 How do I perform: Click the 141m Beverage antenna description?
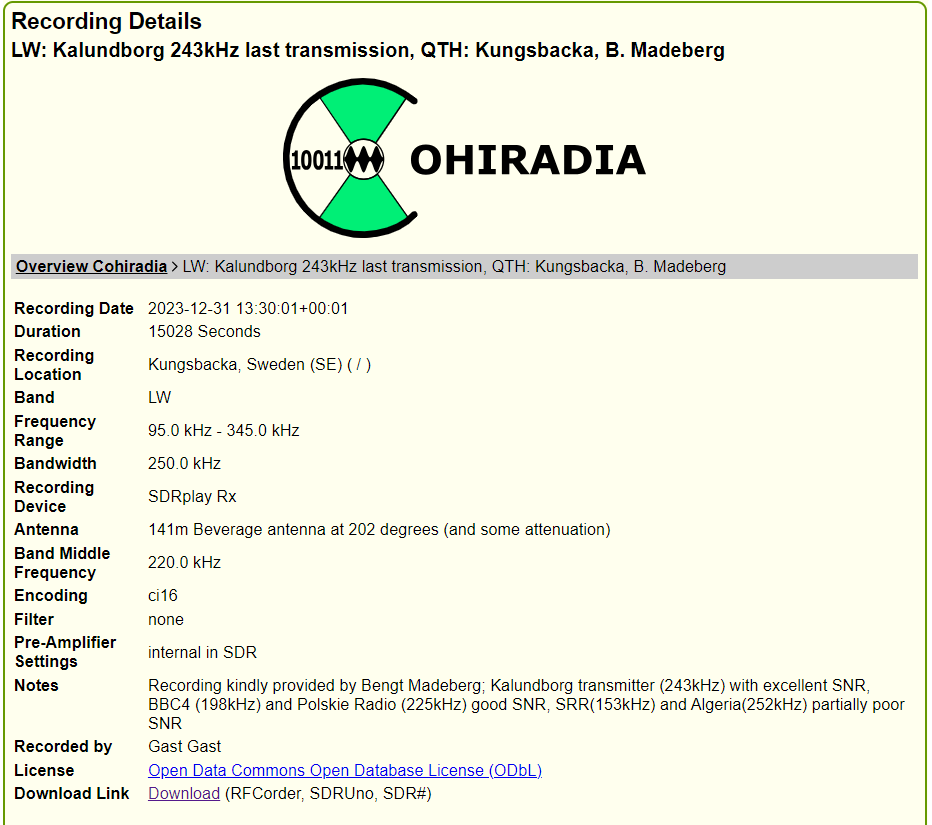pyautogui.click(x=379, y=530)
